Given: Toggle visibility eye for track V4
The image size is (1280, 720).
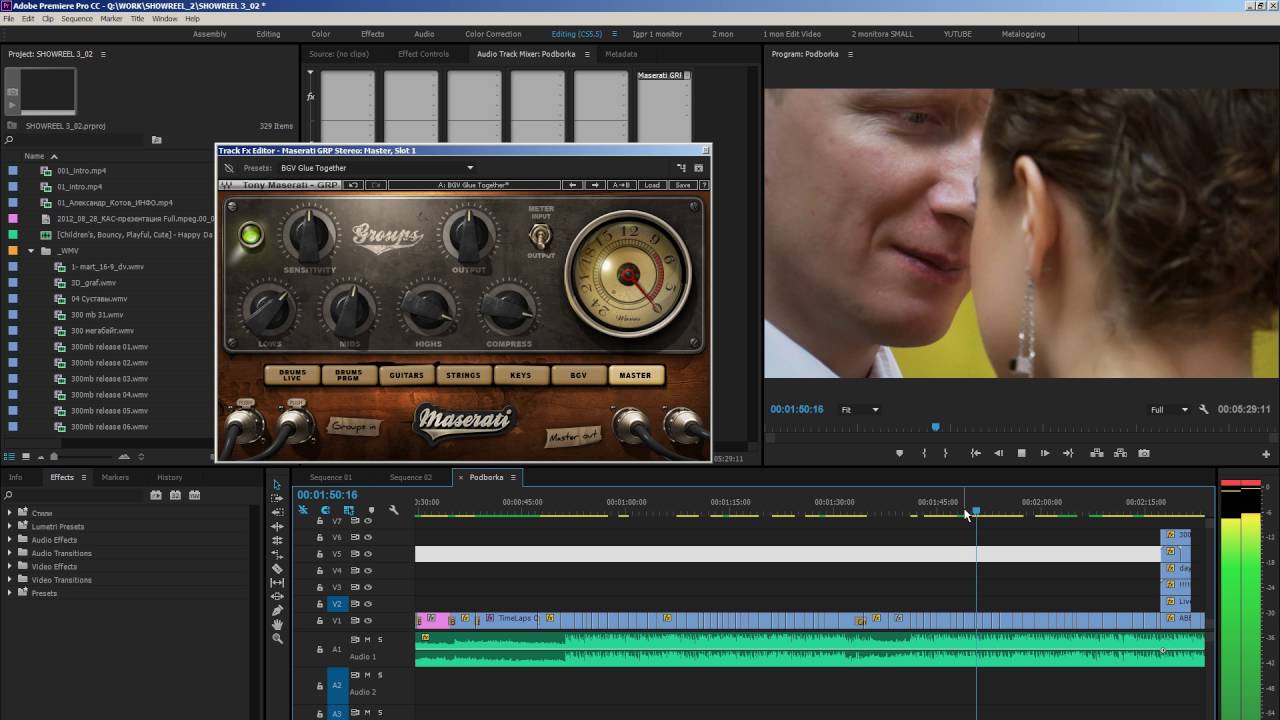Looking at the screenshot, I should (368, 570).
